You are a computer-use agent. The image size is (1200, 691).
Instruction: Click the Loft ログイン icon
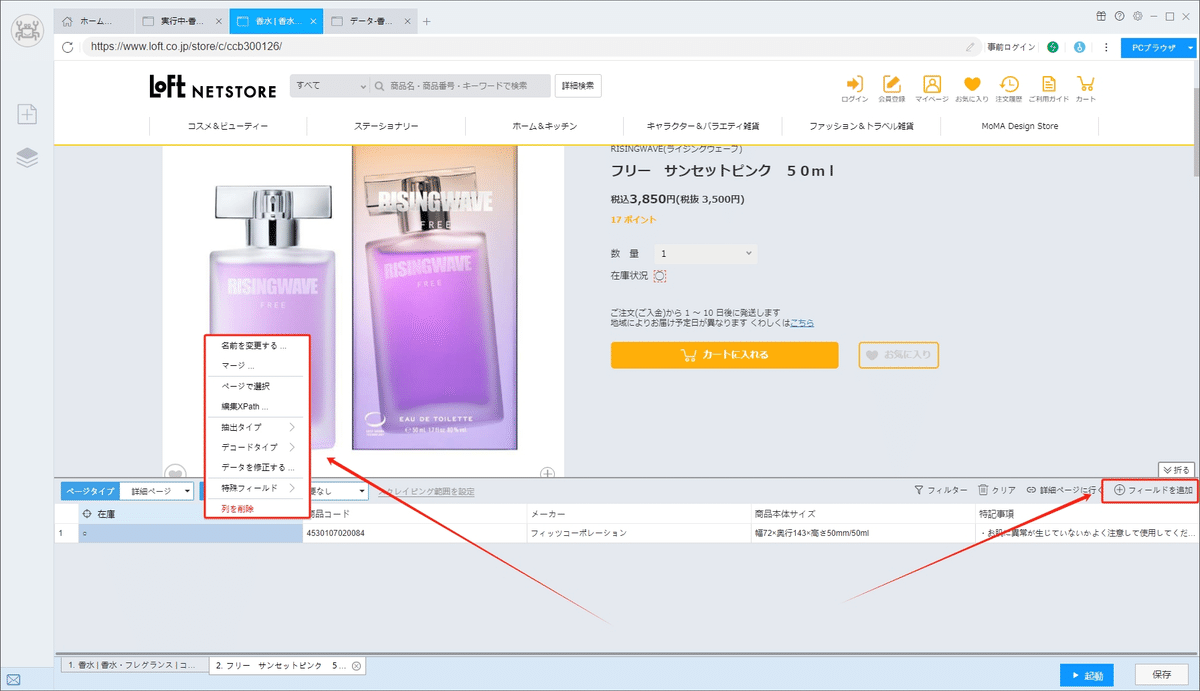point(854,88)
